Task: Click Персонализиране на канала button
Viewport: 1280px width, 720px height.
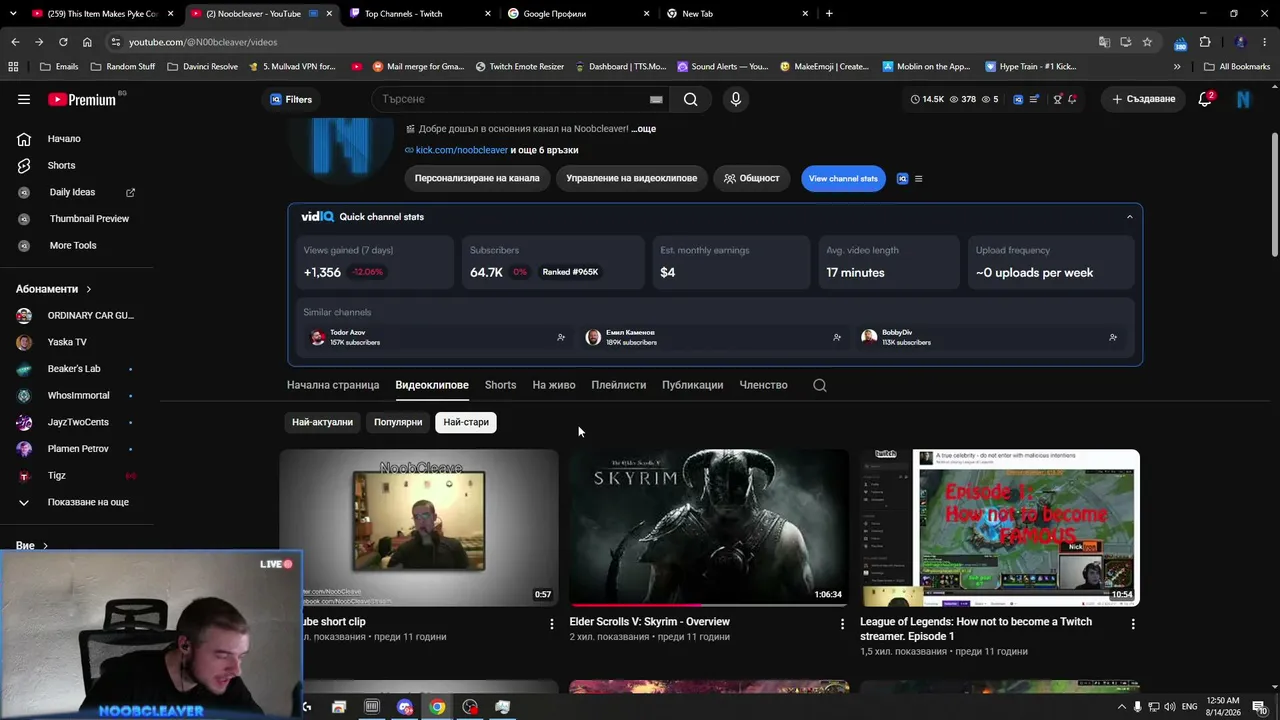Action: [x=477, y=178]
